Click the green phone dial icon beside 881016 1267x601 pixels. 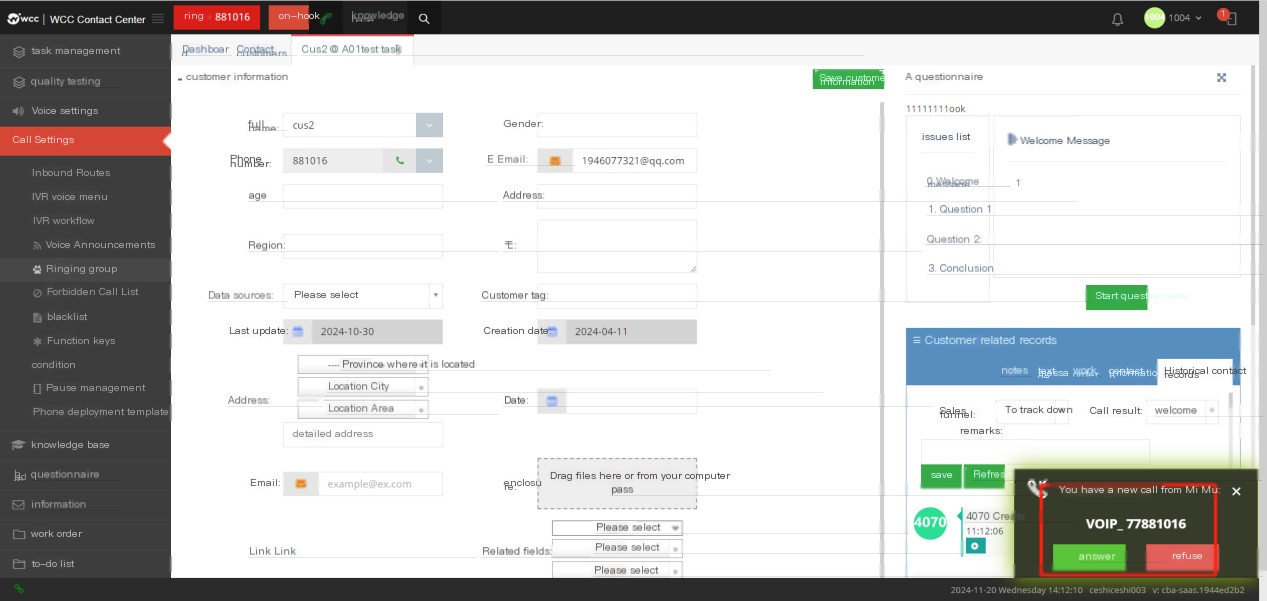click(400, 160)
